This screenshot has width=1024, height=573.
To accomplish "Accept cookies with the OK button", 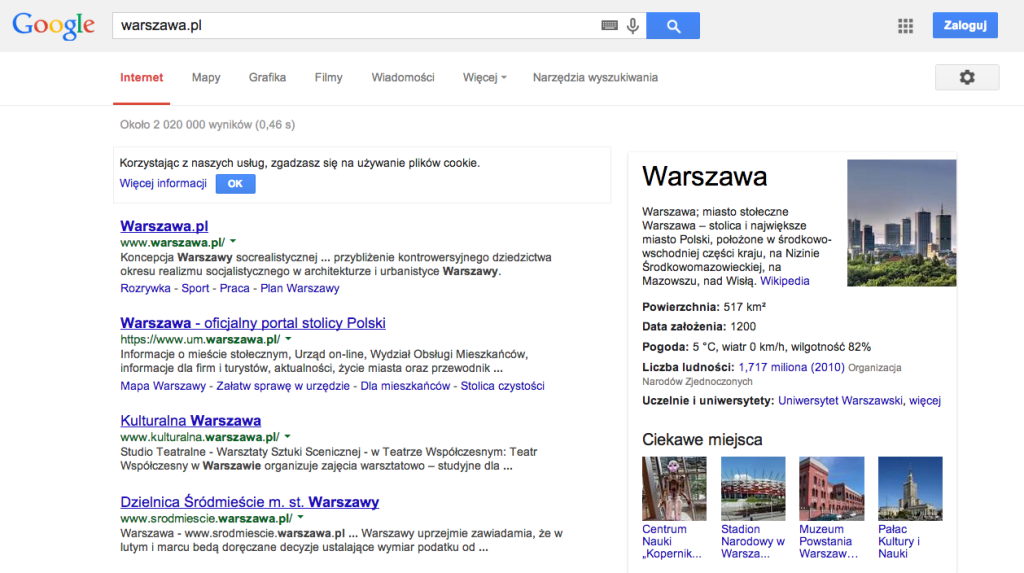I will [x=235, y=184].
